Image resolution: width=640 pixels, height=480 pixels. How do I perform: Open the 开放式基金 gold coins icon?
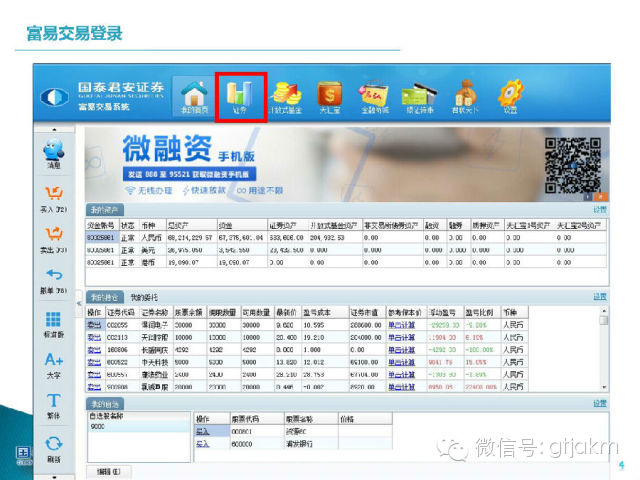(286, 98)
